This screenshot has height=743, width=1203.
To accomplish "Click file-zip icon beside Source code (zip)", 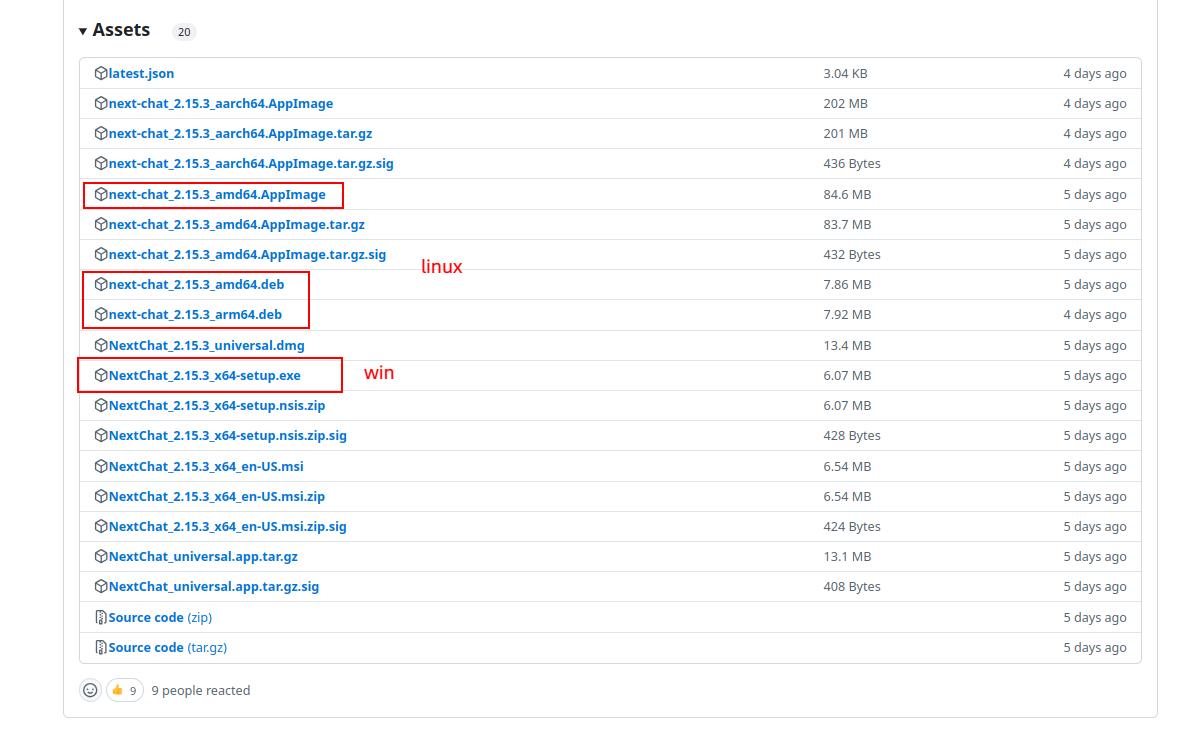I will [101, 617].
